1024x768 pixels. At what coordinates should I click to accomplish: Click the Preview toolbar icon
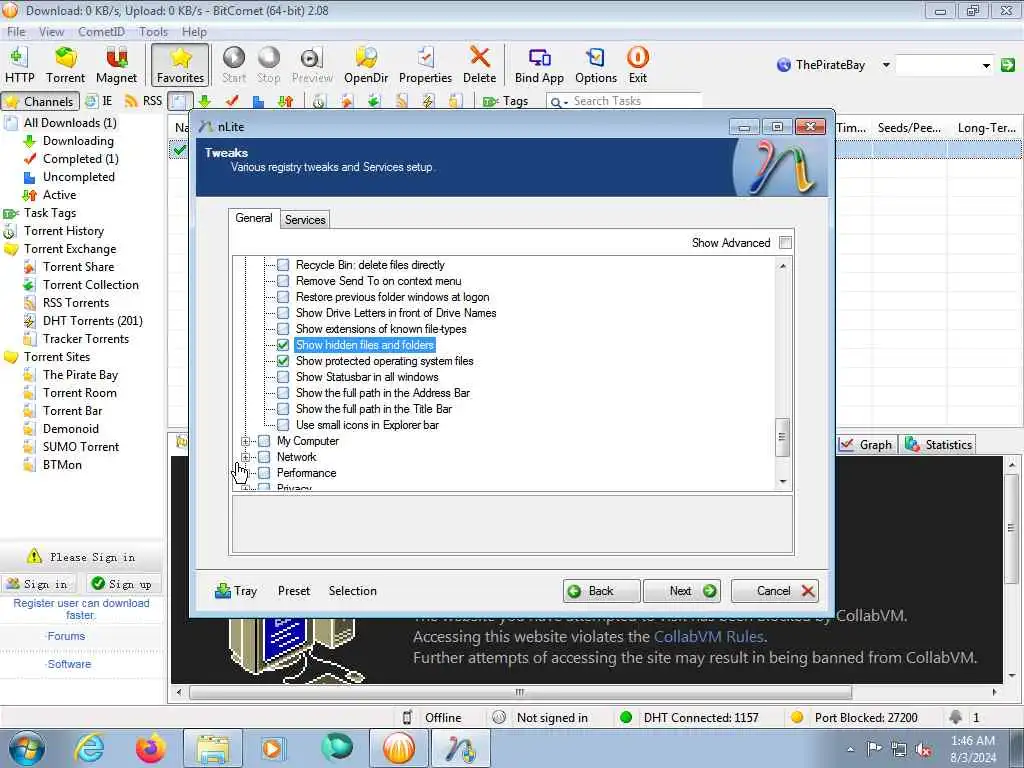(312, 65)
